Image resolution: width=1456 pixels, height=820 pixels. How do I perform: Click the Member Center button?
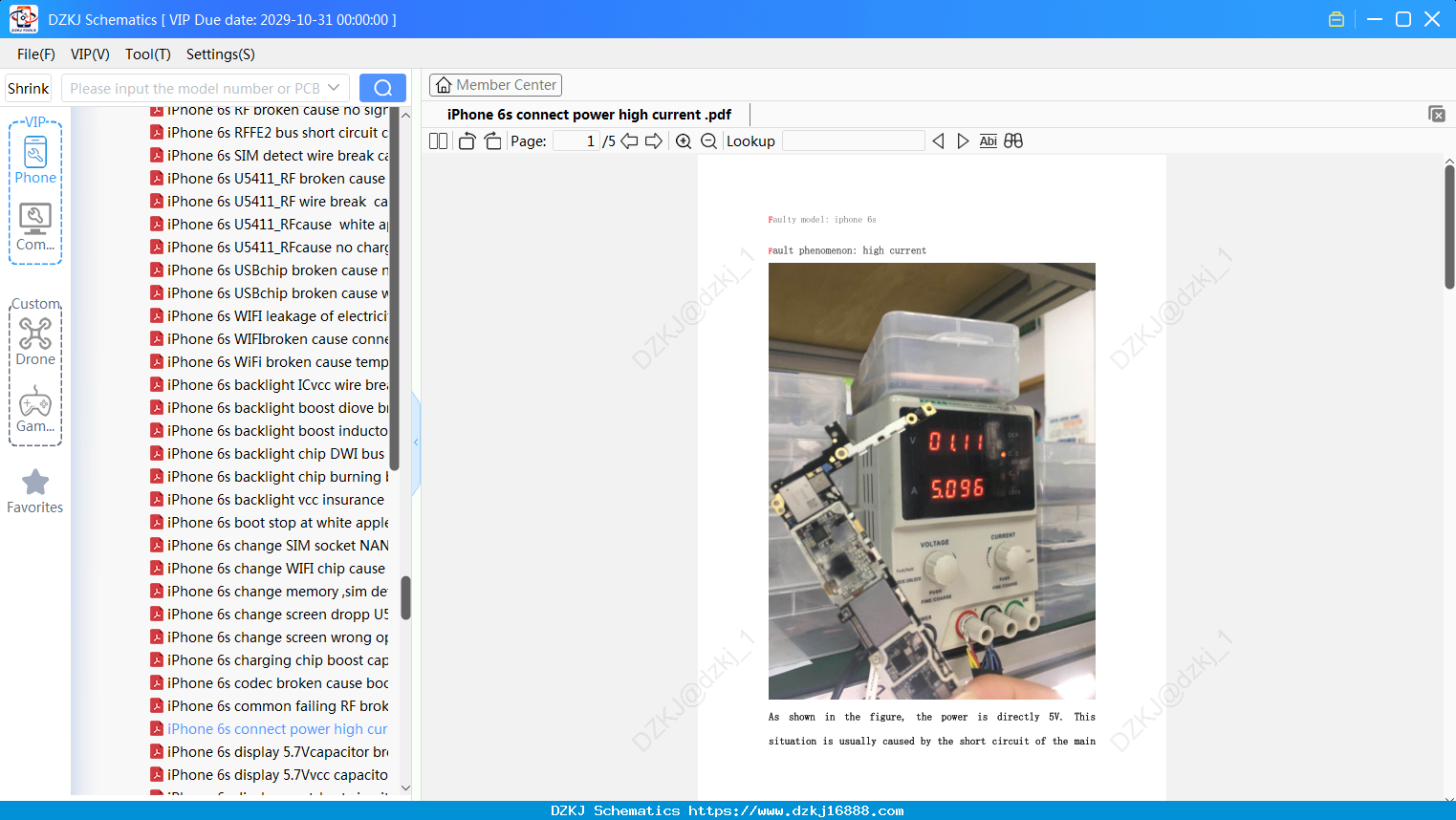tap(495, 85)
